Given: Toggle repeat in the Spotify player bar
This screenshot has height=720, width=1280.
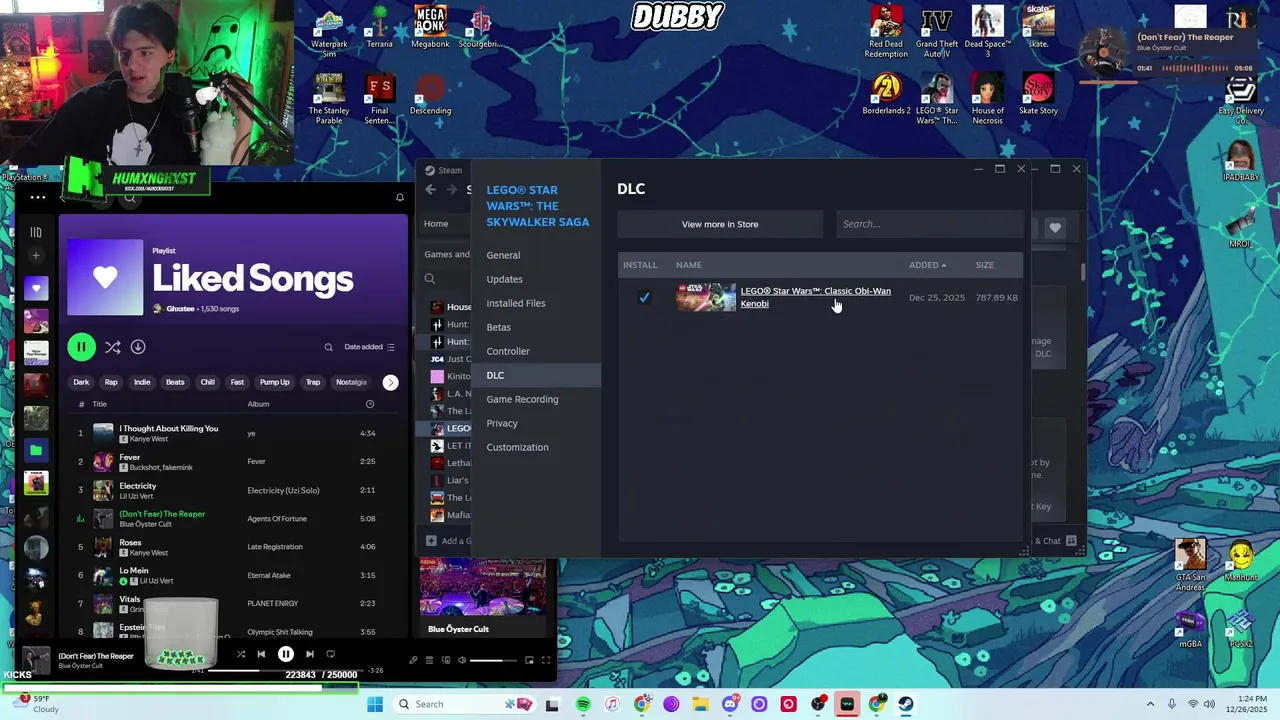Looking at the screenshot, I should (x=330, y=654).
